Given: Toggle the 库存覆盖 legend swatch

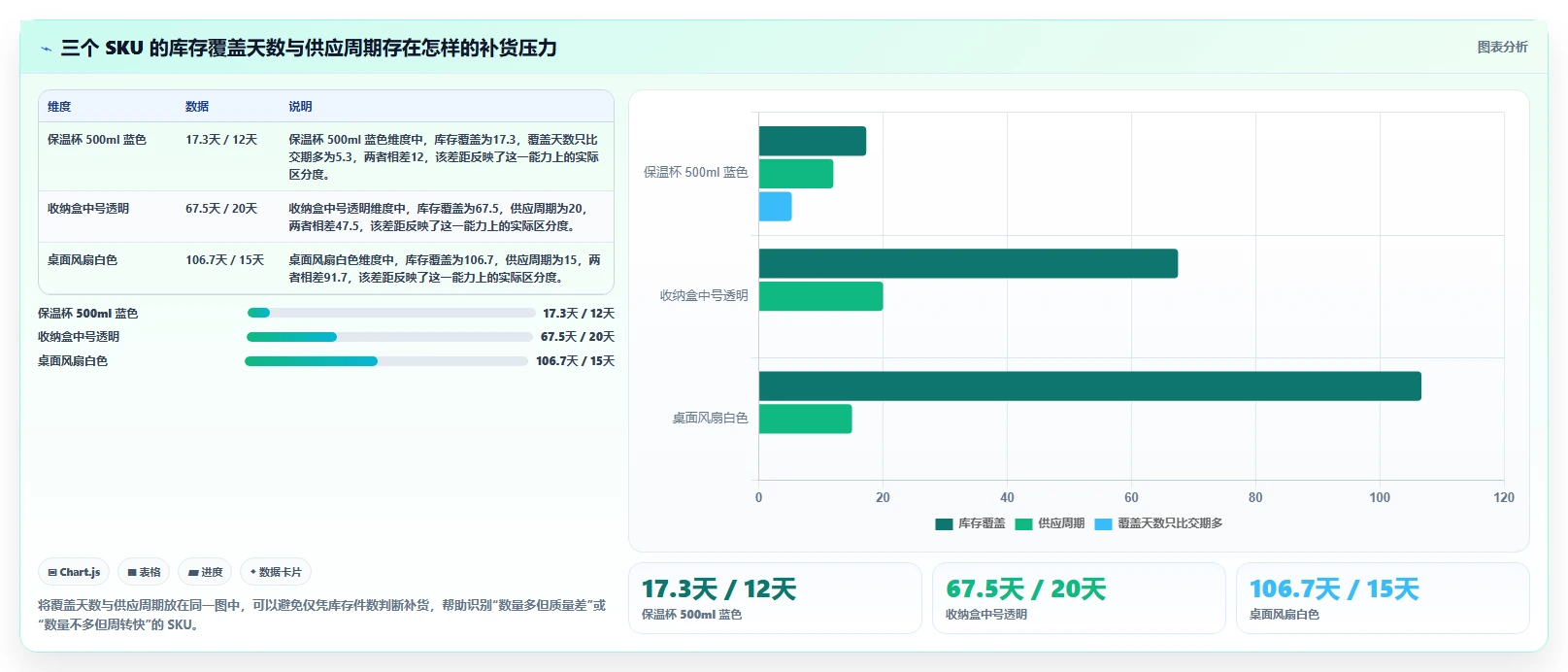Looking at the screenshot, I should click(x=944, y=523).
